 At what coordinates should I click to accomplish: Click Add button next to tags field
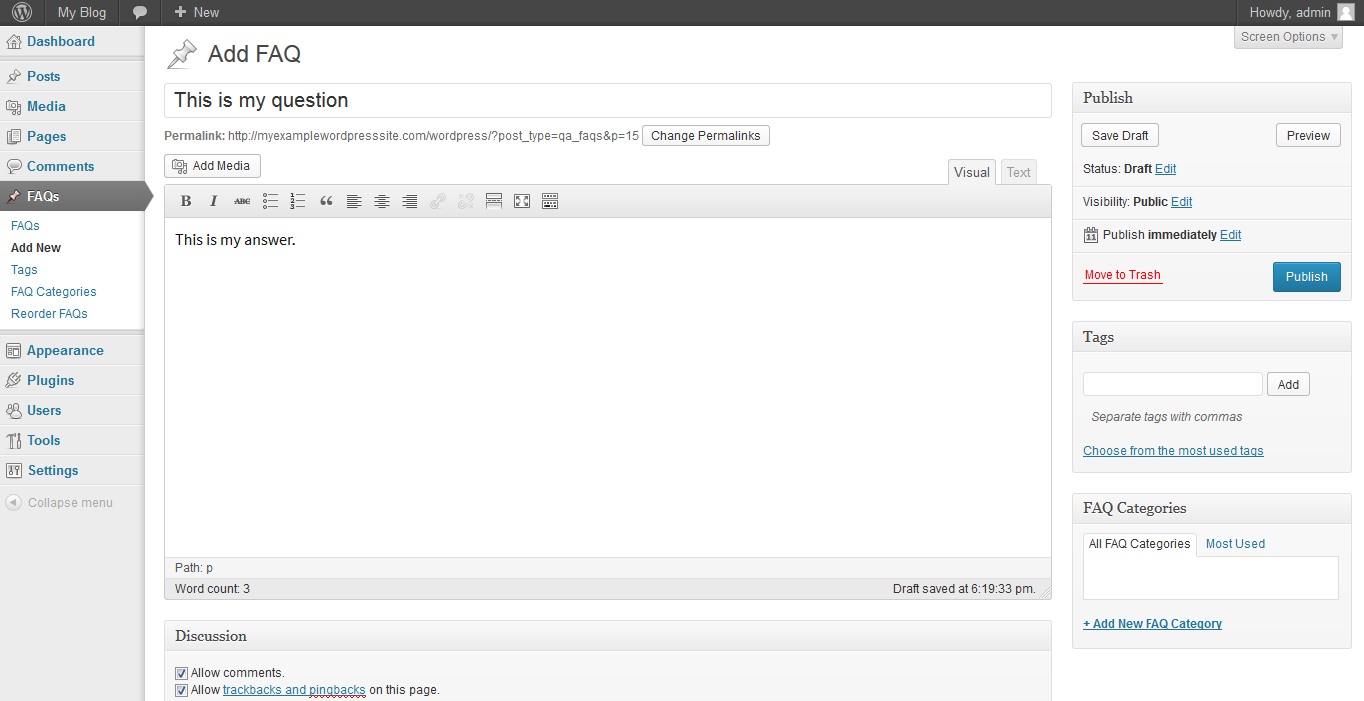point(1288,384)
